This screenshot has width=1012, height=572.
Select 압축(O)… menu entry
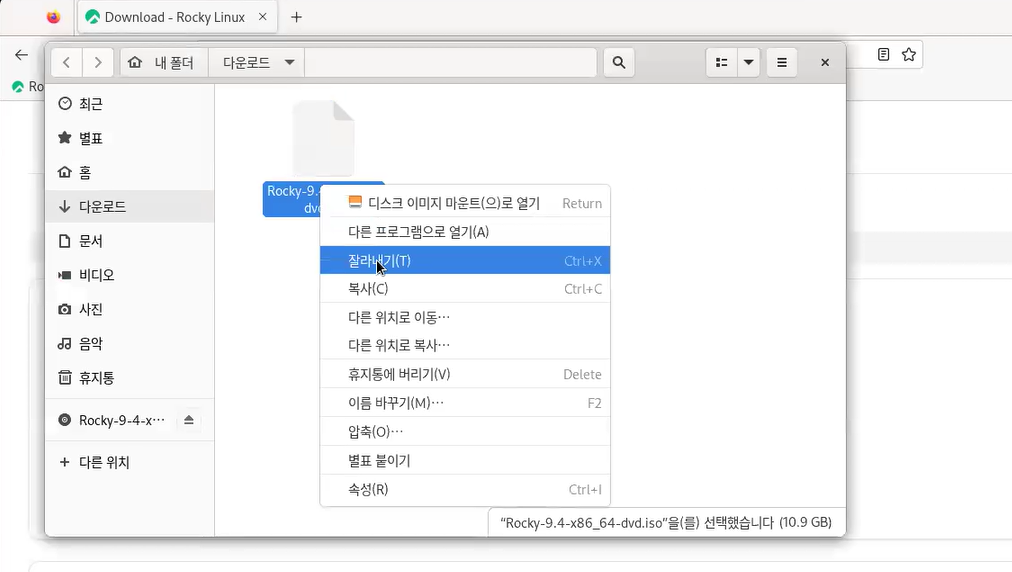tap(465, 431)
